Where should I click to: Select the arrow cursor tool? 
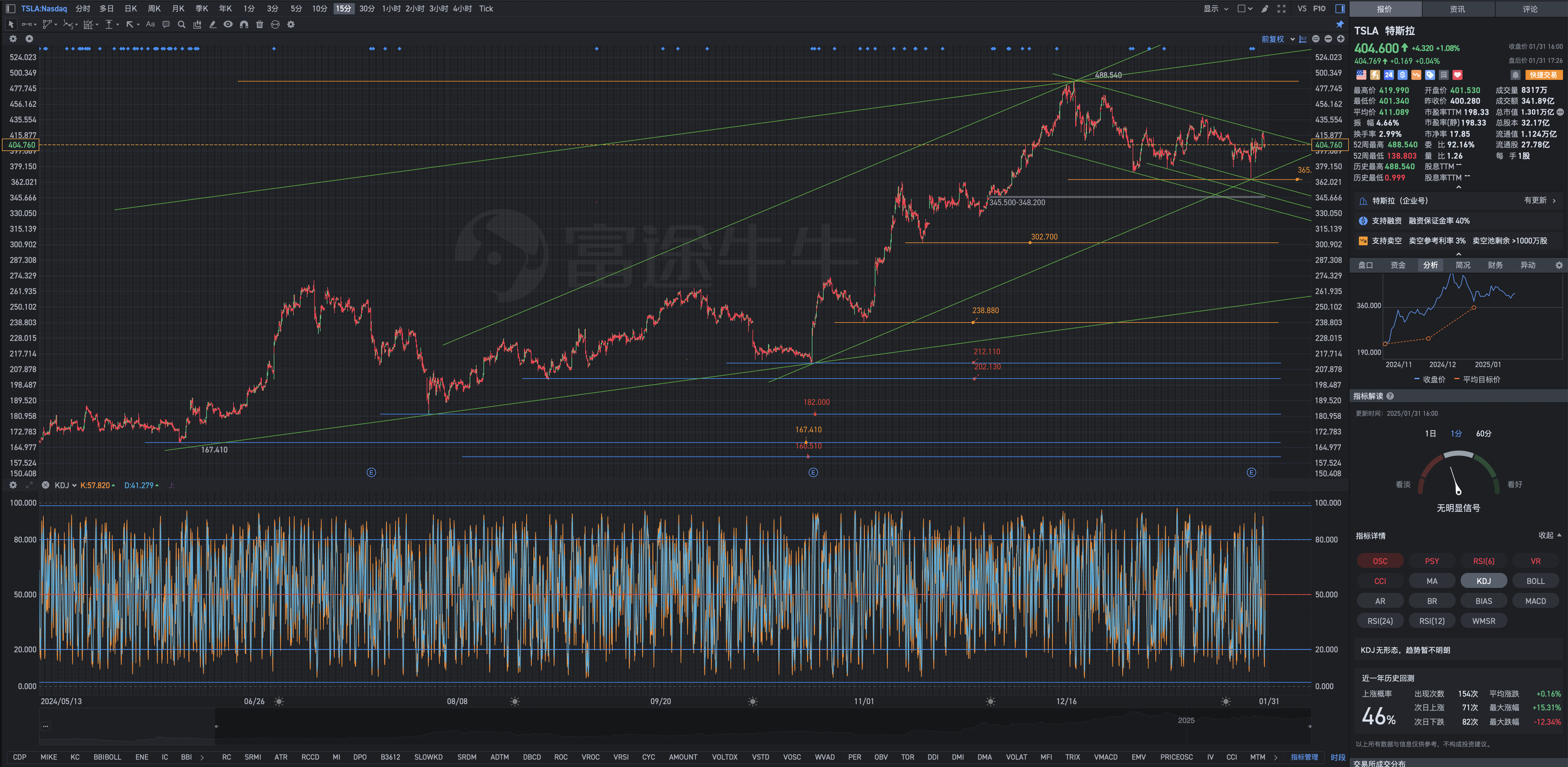point(11,24)
